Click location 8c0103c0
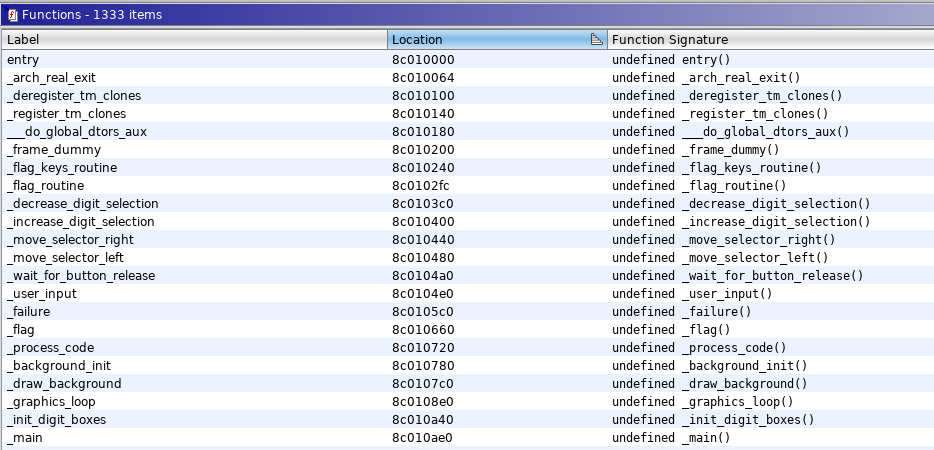 coord(423,203)
